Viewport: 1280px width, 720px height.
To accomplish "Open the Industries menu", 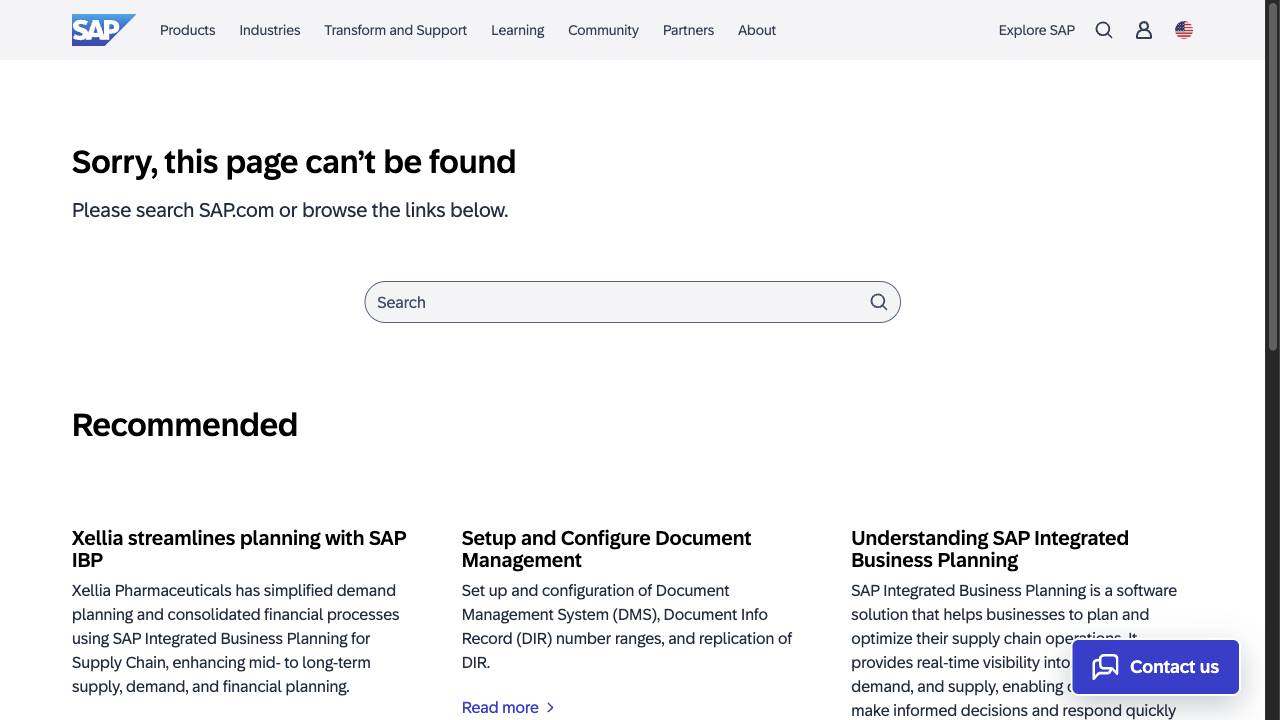I will [x=269, y=30].
